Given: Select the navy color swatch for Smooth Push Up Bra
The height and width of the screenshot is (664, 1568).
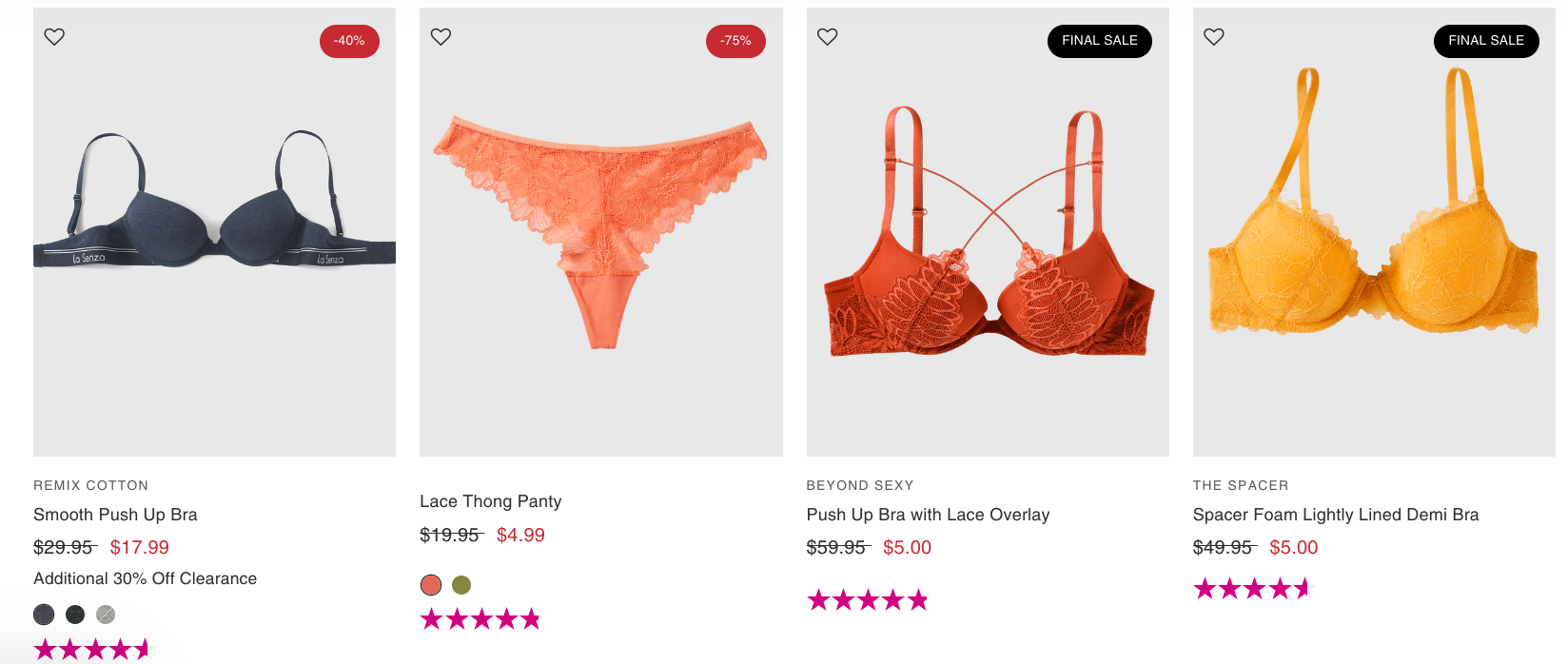Looking at the screenshot, I should coord(44,615).
